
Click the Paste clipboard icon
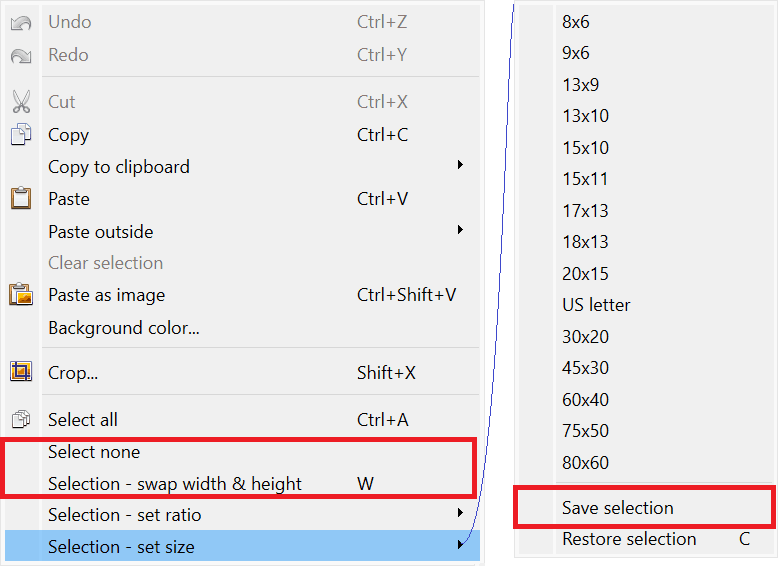(x=21, y=199)
